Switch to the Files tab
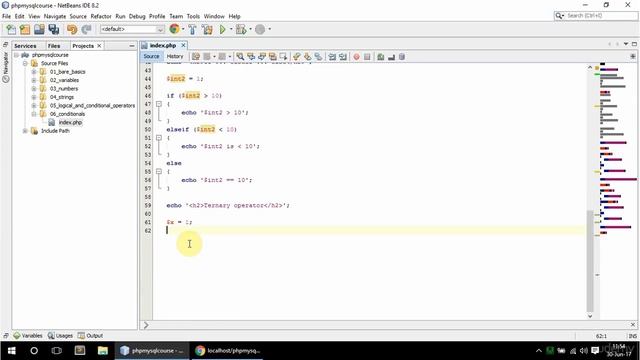 pos(54,46)
